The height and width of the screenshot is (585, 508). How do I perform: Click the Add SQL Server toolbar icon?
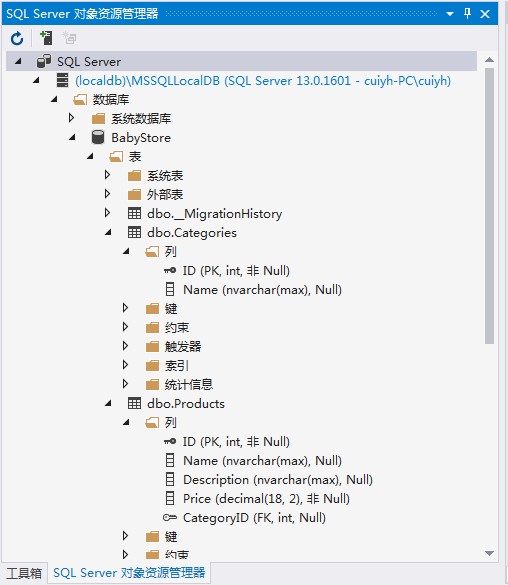tap(46, 38)
